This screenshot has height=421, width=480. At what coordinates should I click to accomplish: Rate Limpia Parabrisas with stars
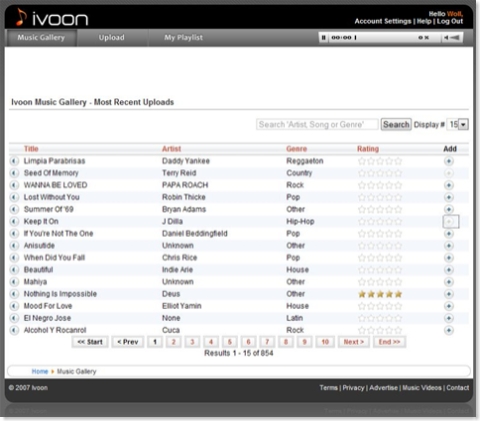click(380, 161)
